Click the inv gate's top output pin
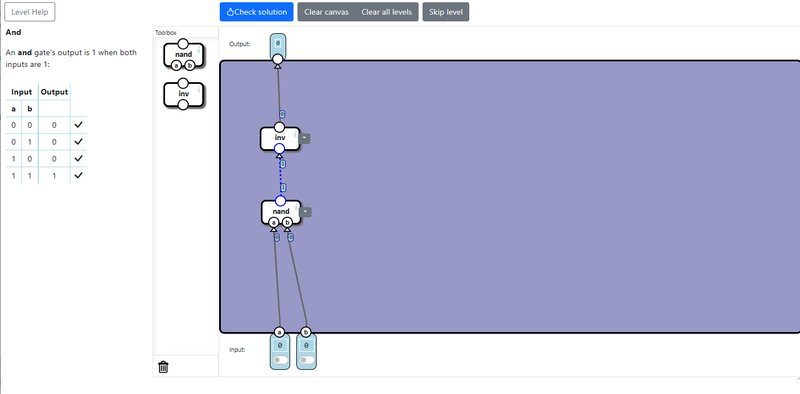 click(279, 127)
